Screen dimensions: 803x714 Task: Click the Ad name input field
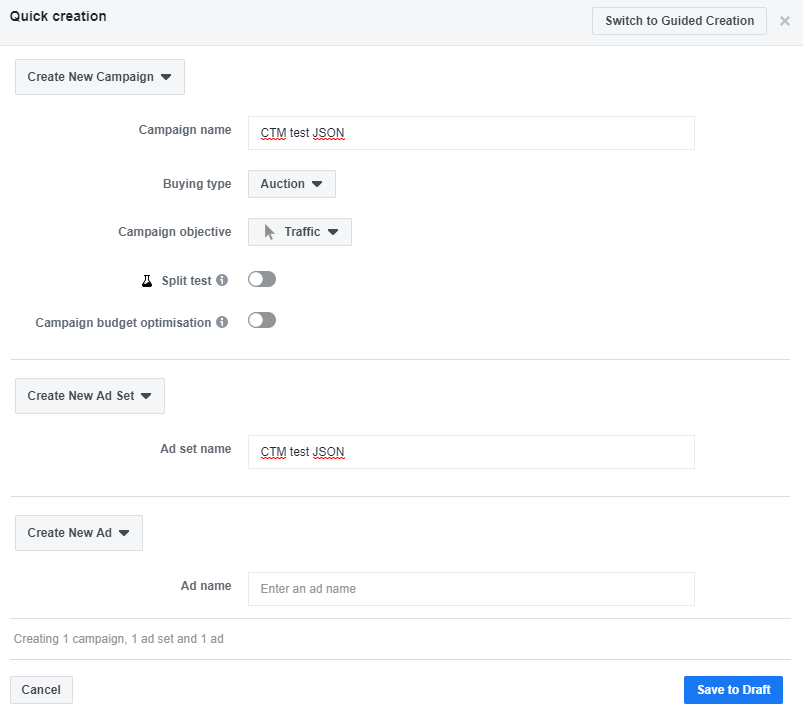(471, 589)
